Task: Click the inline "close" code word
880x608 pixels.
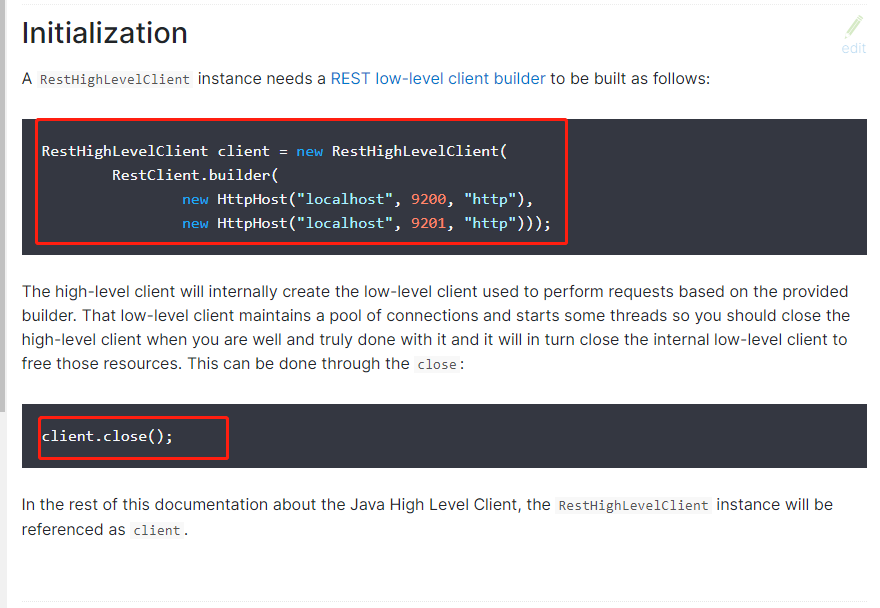Action: pyautogui.click(x=436, y=365)
